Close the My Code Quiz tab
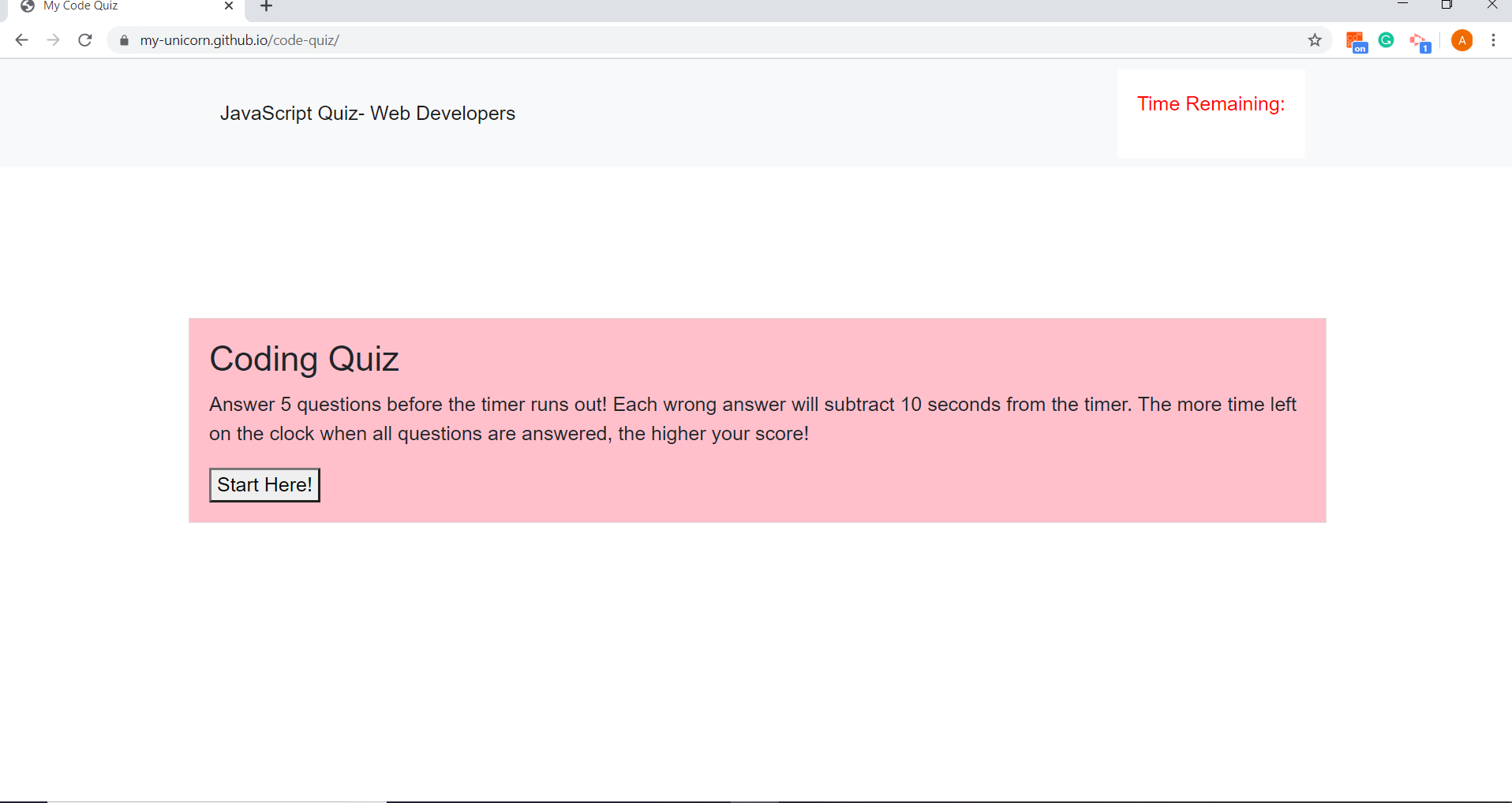This screenshot has width=1512, height=803. [229, 6]
